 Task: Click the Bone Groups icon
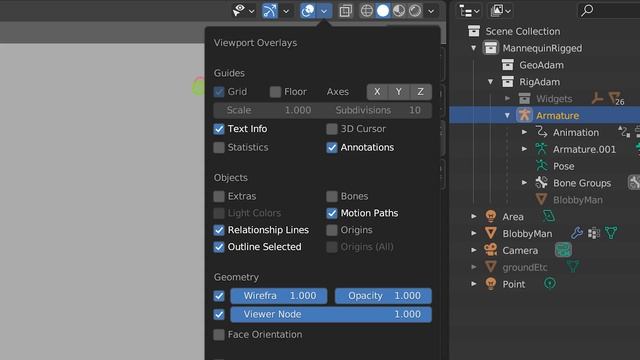[x=541, y=182]
